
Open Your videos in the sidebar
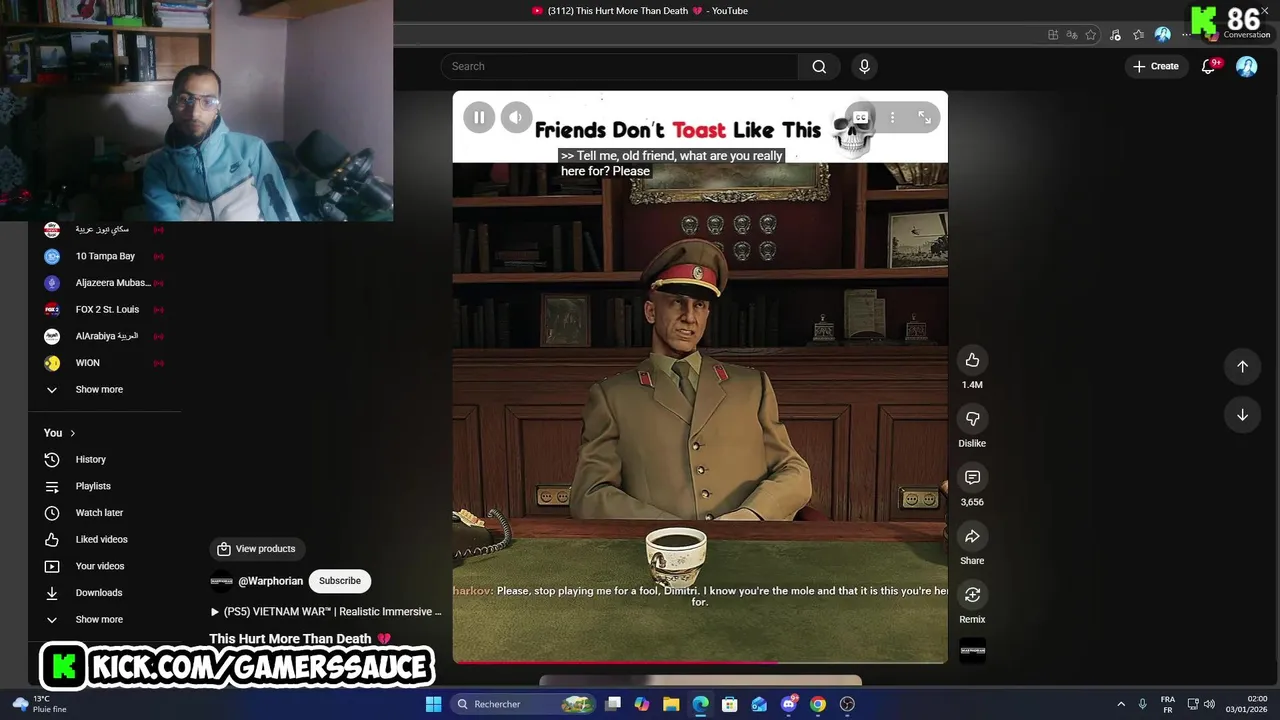[99, 566]
